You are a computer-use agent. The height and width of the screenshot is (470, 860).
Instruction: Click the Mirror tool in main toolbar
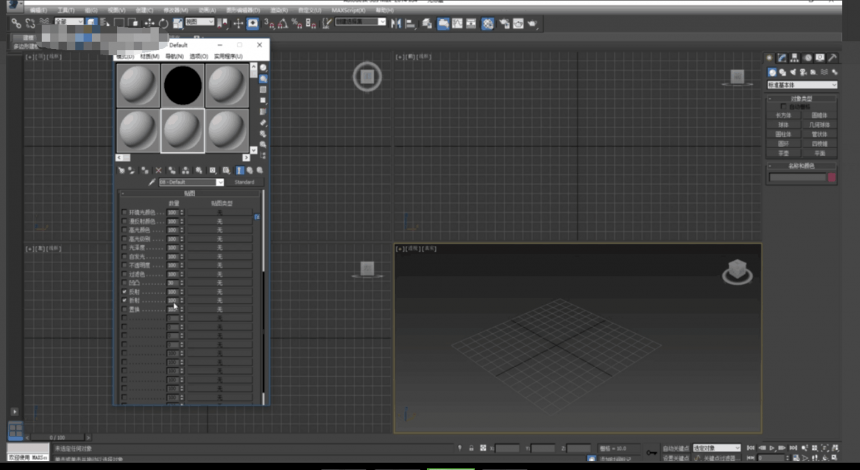point(396,23)
